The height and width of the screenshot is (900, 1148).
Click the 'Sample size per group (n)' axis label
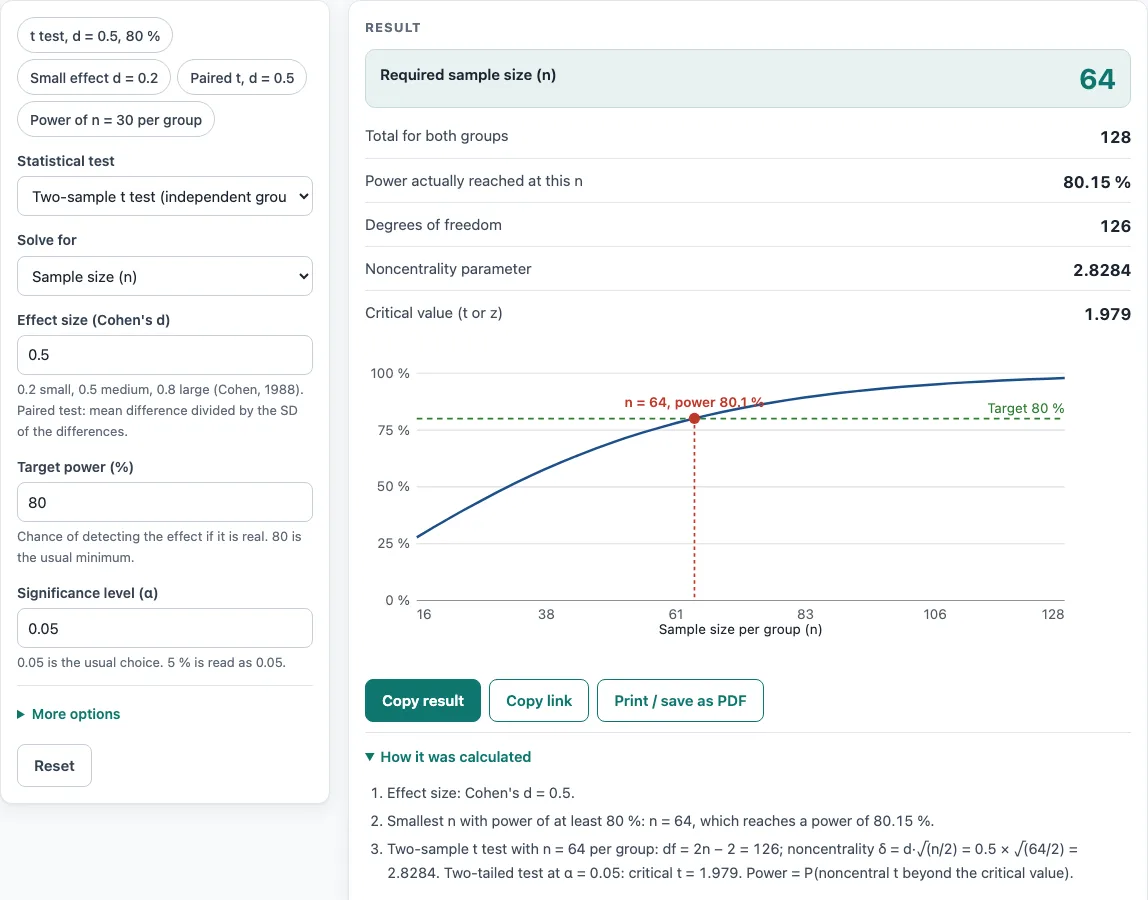coord(740,630)
